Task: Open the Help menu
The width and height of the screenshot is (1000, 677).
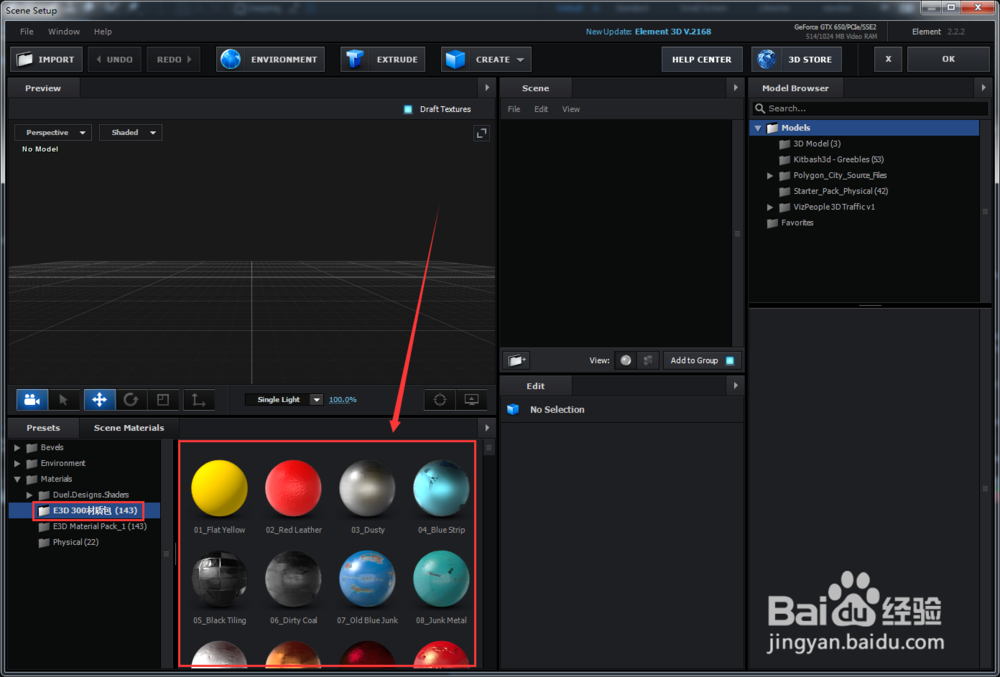Action: [103, 31]
